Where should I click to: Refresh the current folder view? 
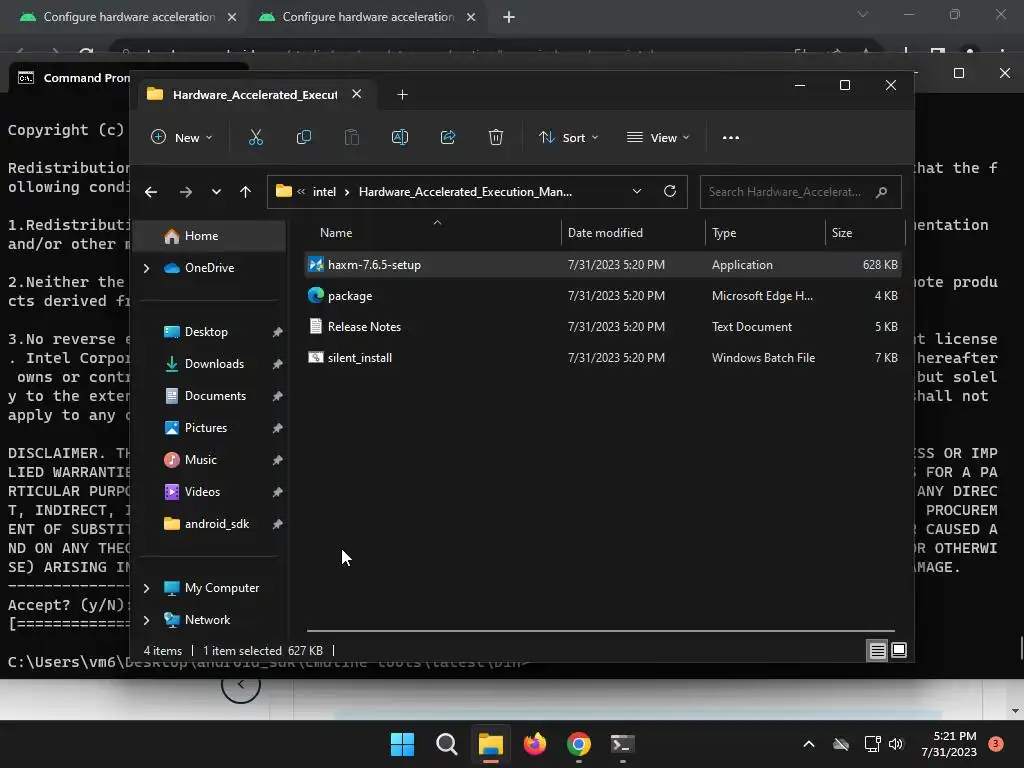tap(669, 191)
